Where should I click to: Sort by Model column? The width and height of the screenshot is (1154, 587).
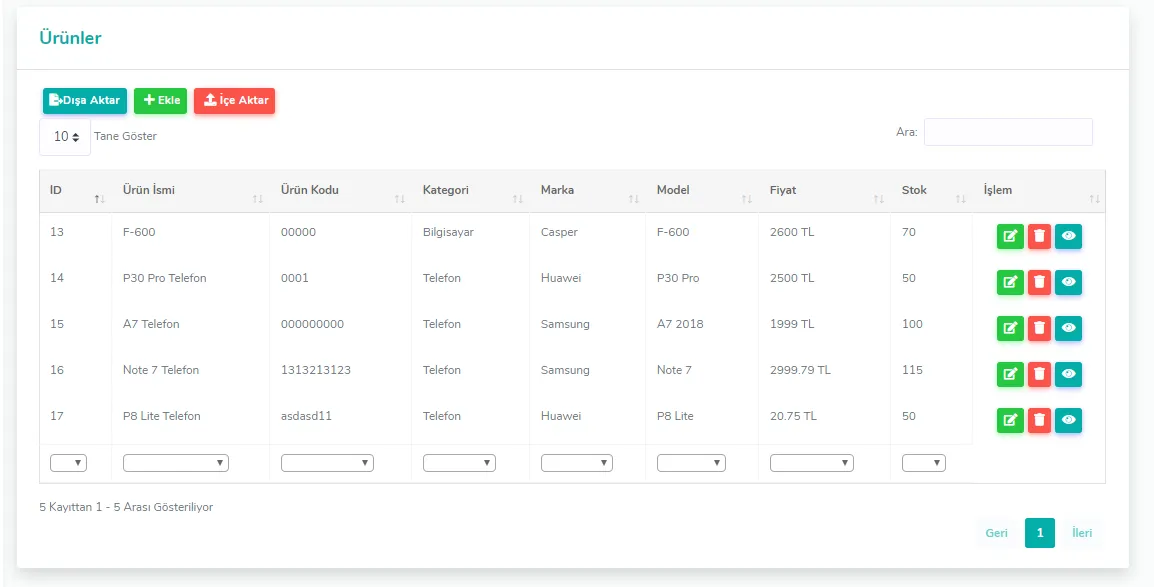[702, 191]
